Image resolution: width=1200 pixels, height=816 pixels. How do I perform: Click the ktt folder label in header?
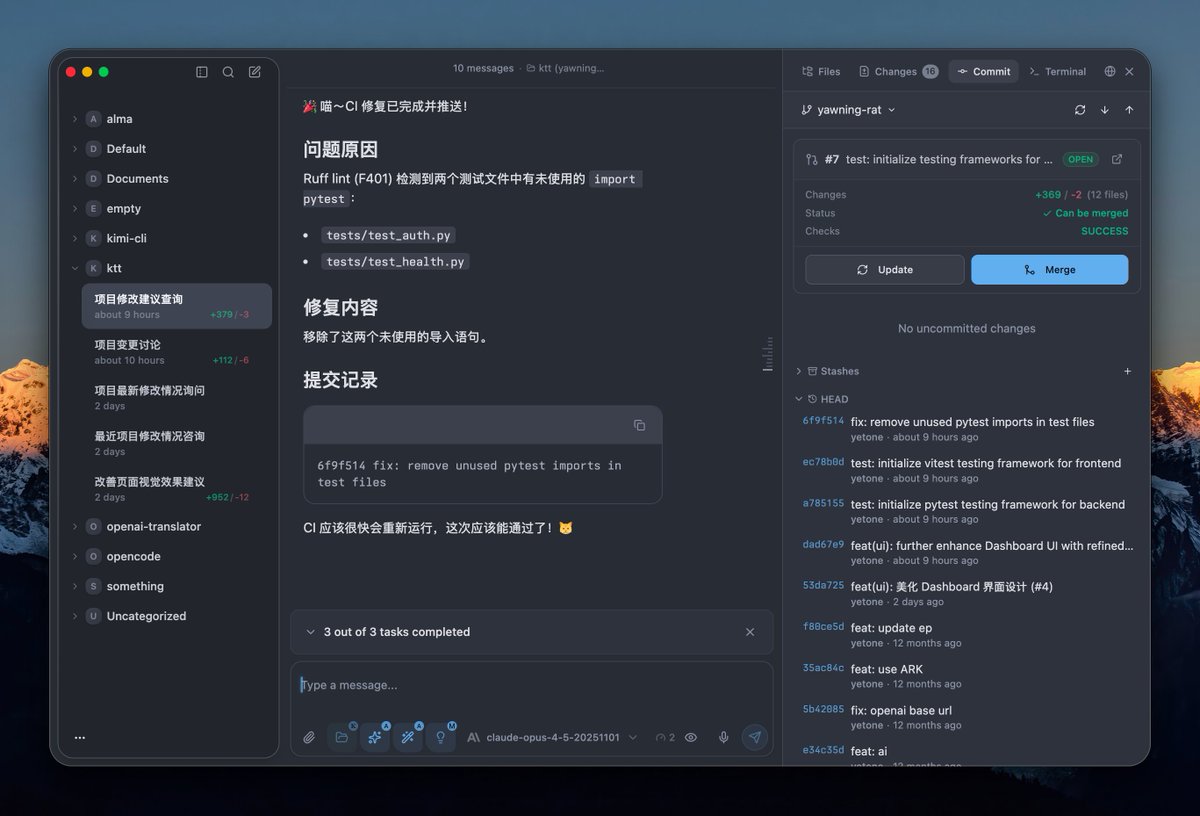click(565, 68)
